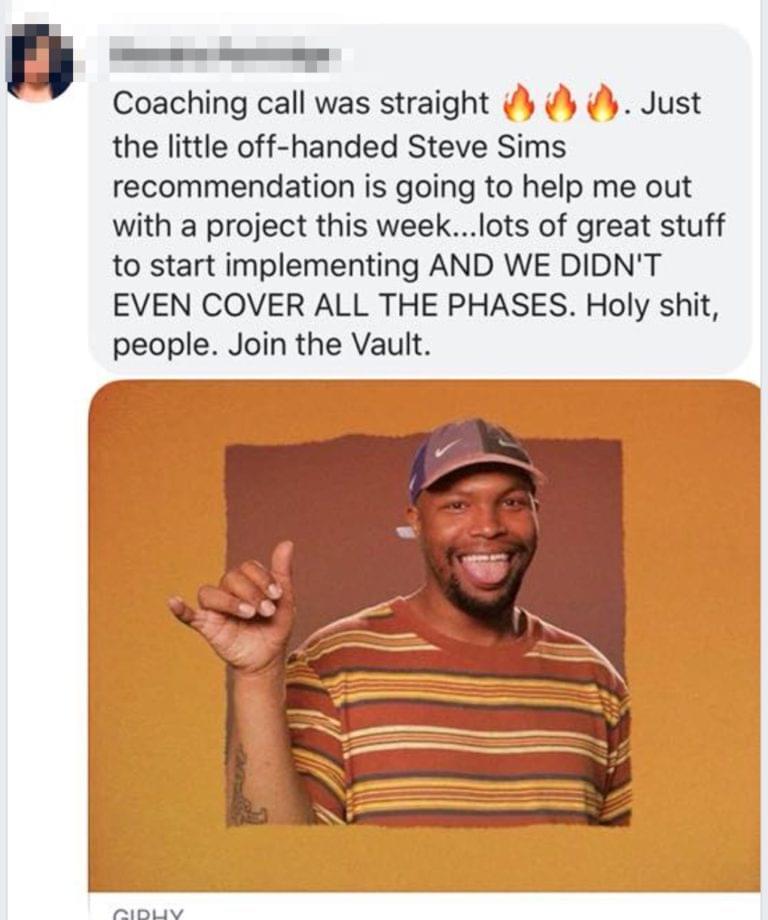768x920 pixels.
Task: Click the GIPHY source label
Action: [148, 914]
